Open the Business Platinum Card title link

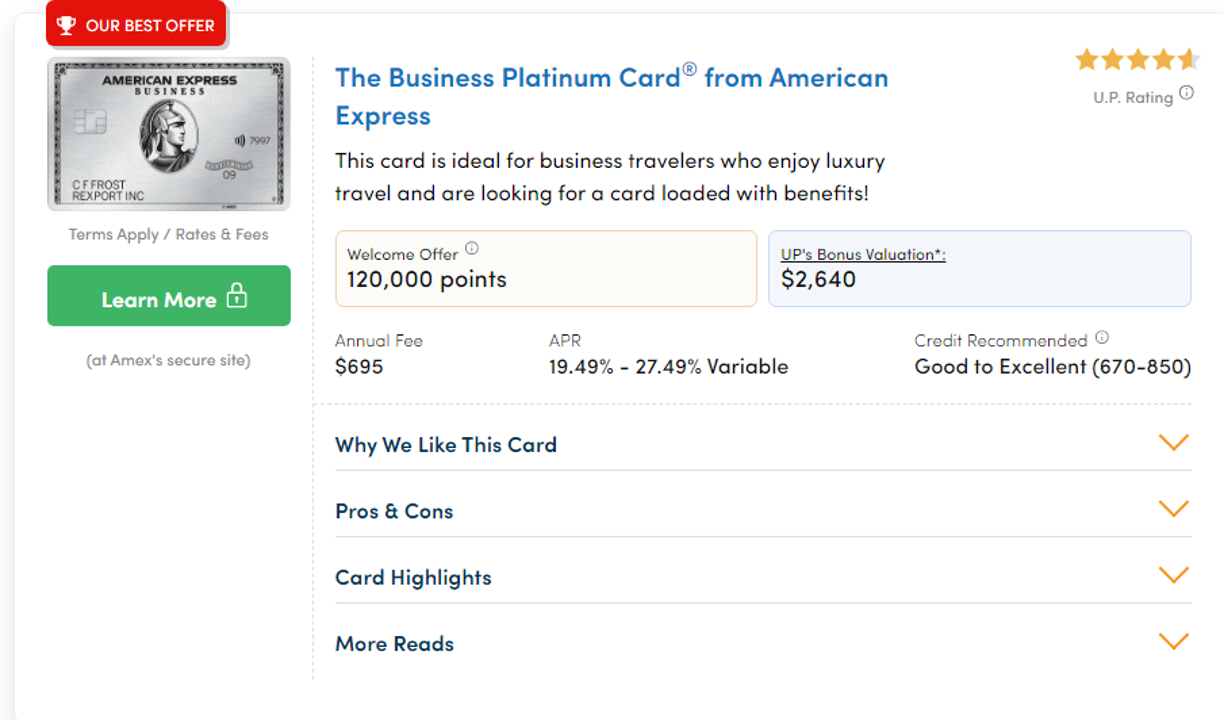tap(612, 96)
